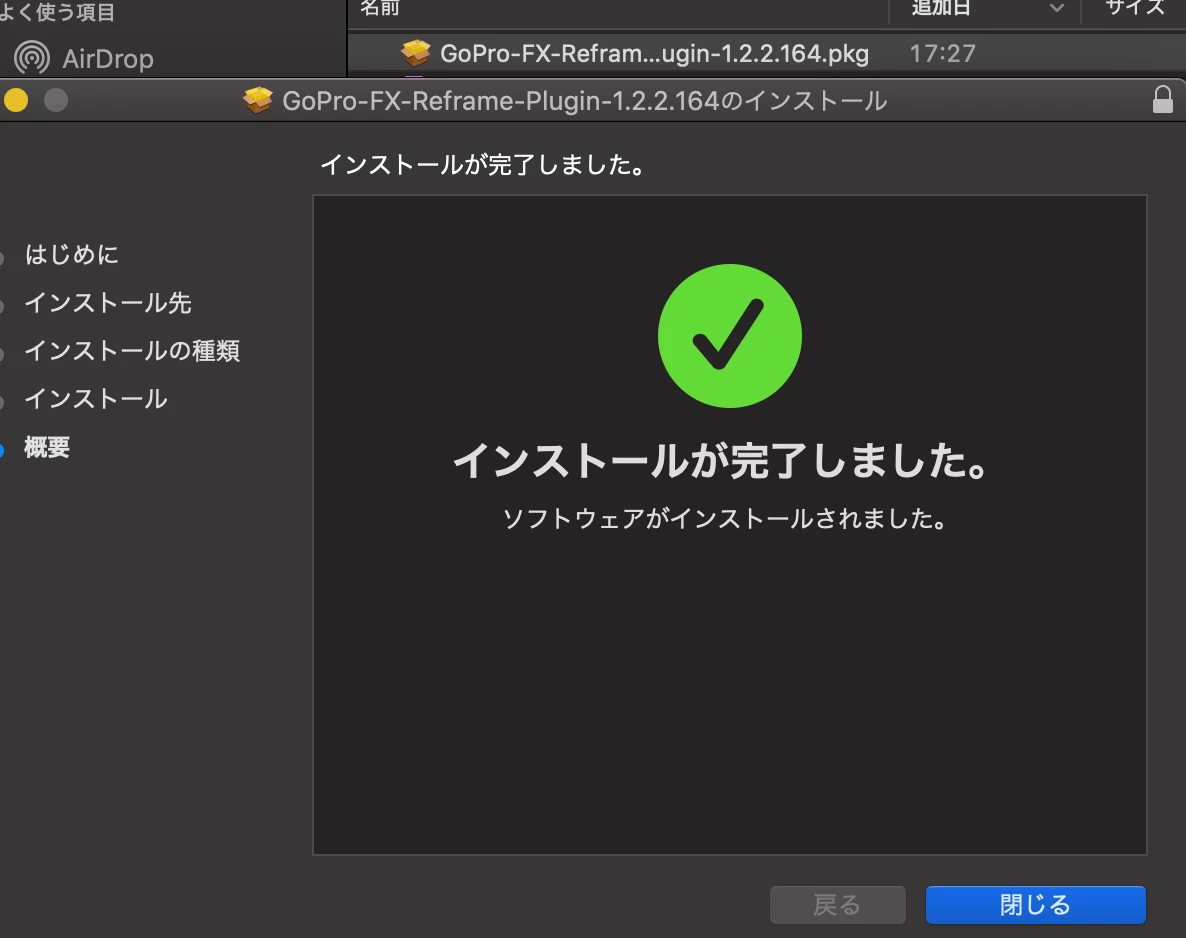
Task: Click the よく使う項目 sidebar header
Action: point(57,11)
